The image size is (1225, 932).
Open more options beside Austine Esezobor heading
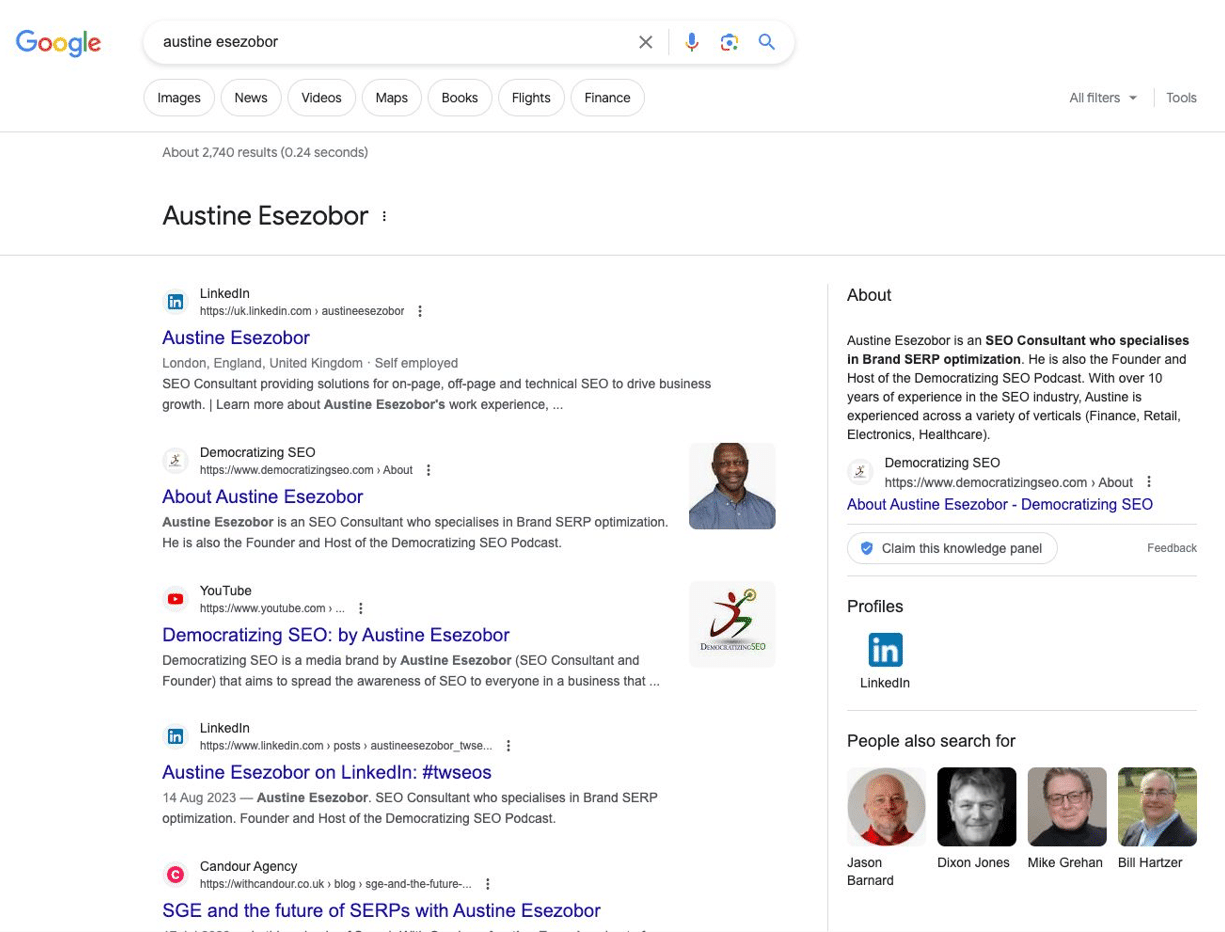(x=384, y=216)
